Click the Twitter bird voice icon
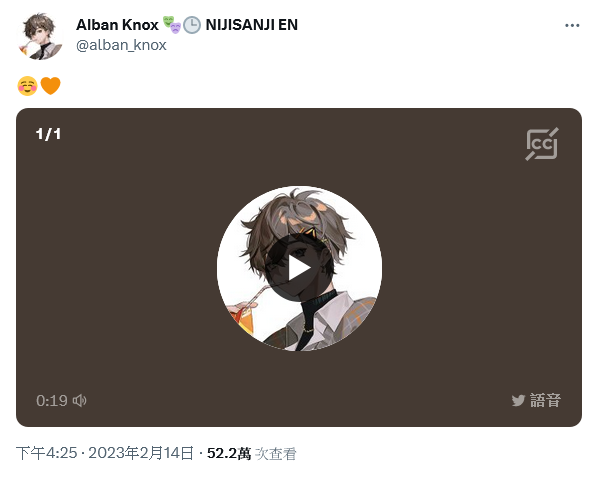Image resolution: width=598 pixels, height=478 pixels. (x=518, y=401)
